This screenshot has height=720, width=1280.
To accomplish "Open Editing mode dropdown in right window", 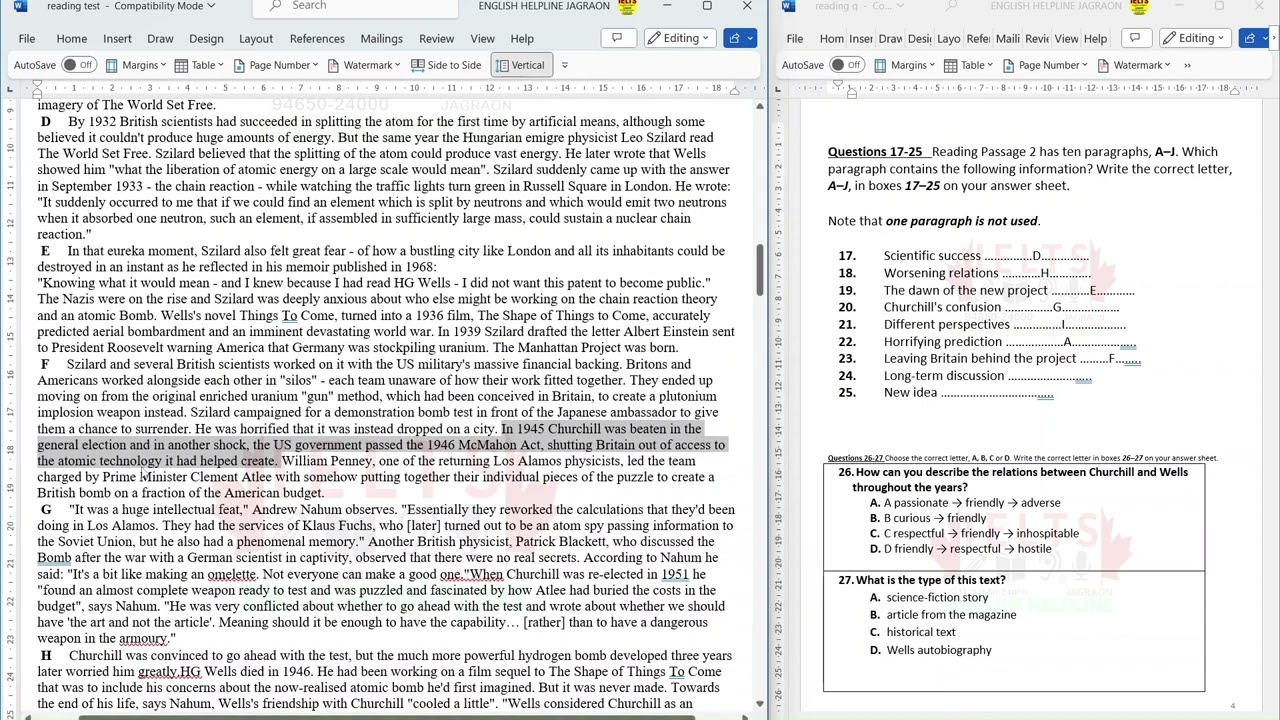I will pyautogui.click(x=1195, y=38).
